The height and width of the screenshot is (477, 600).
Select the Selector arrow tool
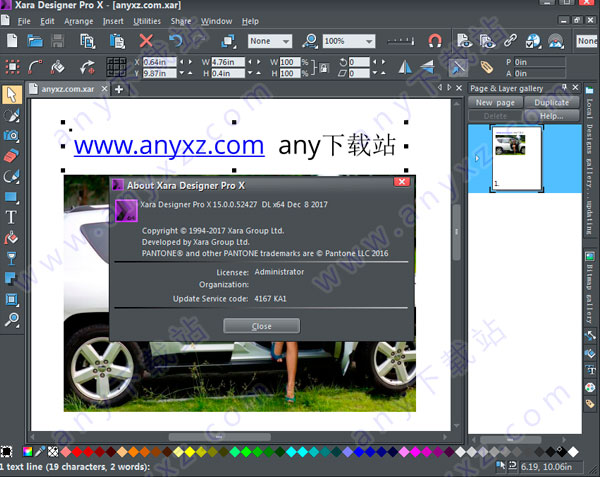click(11, 95)
